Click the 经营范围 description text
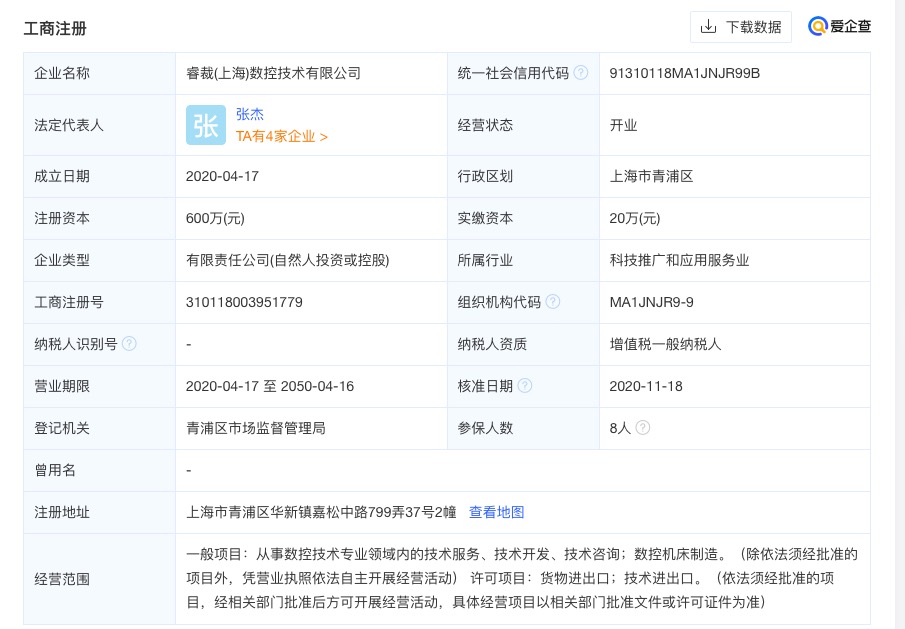The width and height of the screenshot is (905, 629). click(522, 578)
